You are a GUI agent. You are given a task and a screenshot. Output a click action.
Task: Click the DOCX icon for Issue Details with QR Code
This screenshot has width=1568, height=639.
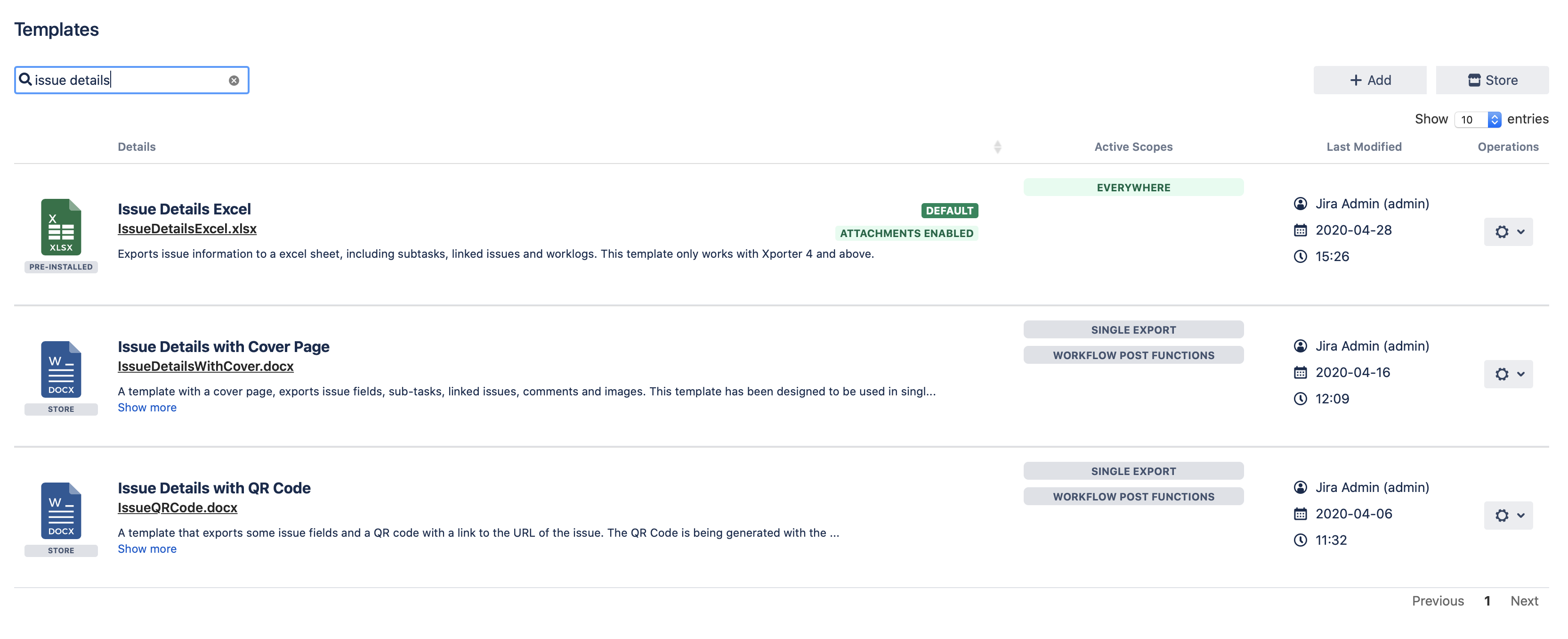pyautogui.click(x=61, y=510)
